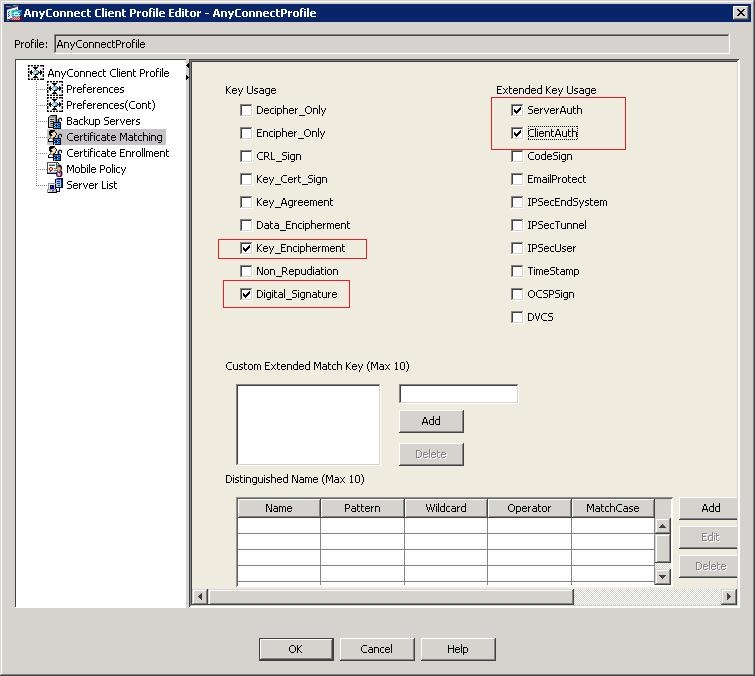Click the AnyConnect Client Profile root icon

[36, 73]
